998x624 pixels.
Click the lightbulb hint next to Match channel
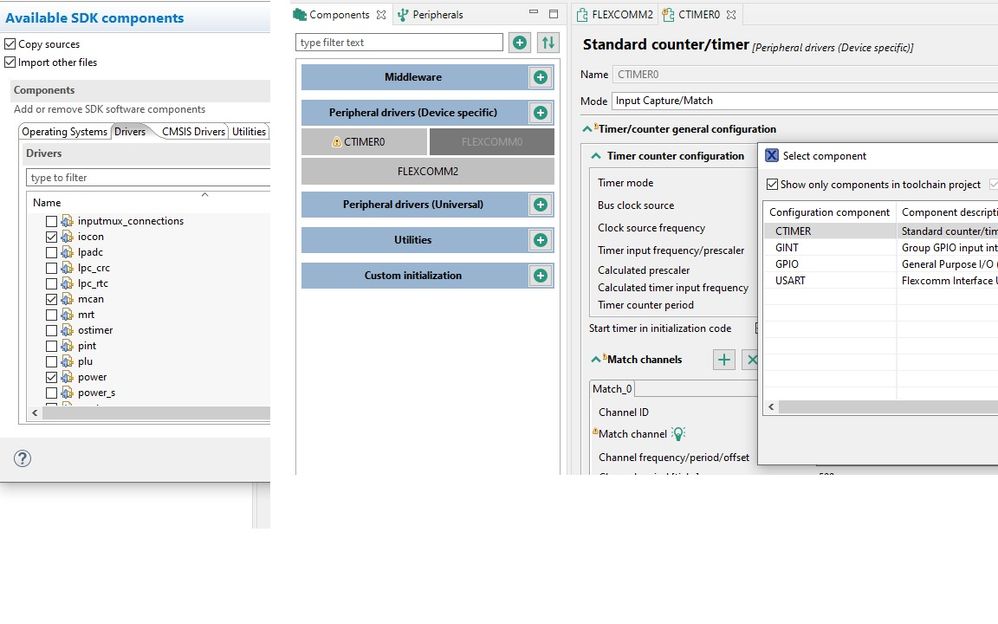pyautogui.click(x=678, y=434)
